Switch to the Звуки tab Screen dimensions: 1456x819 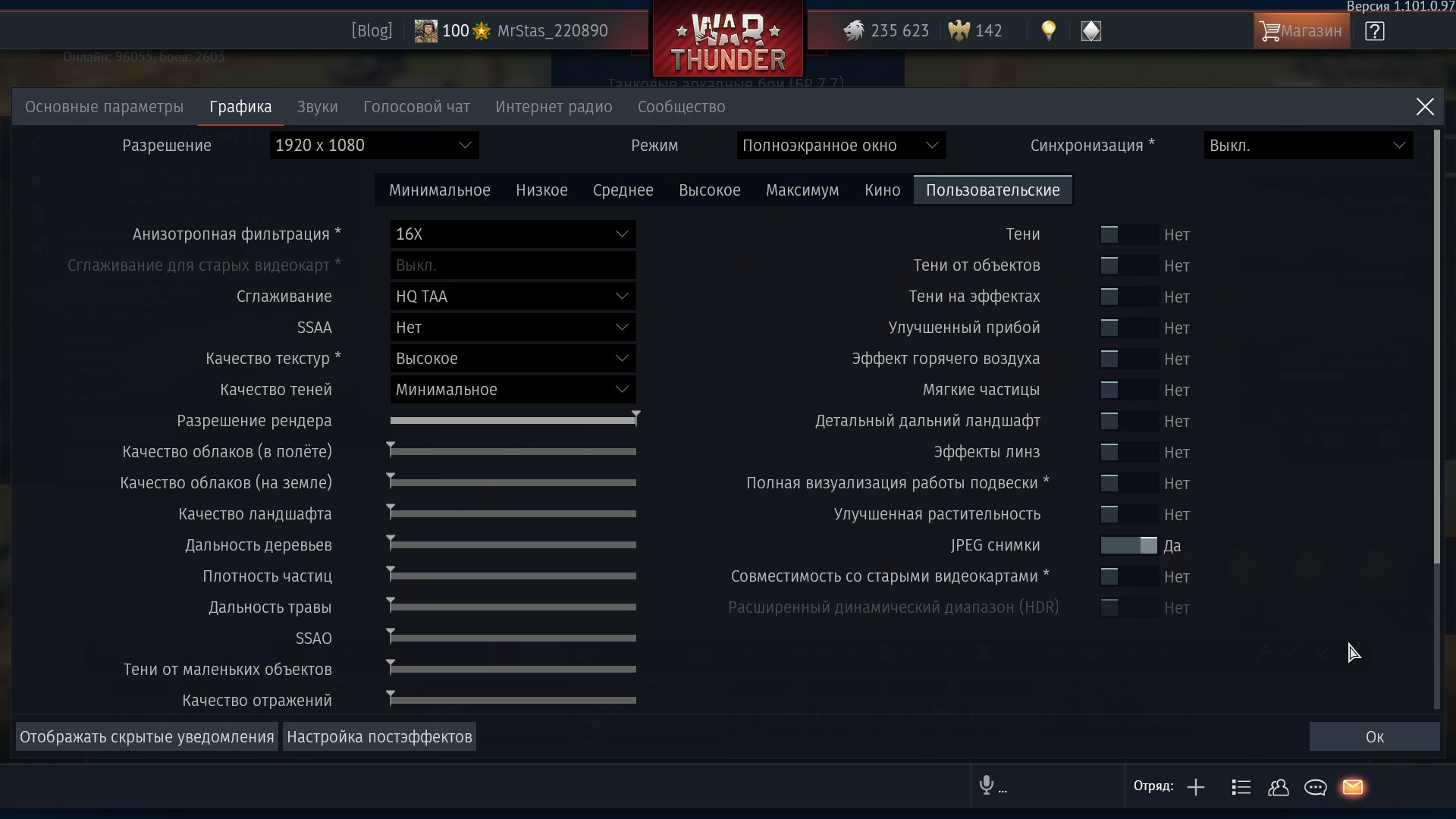pos(317,107)
